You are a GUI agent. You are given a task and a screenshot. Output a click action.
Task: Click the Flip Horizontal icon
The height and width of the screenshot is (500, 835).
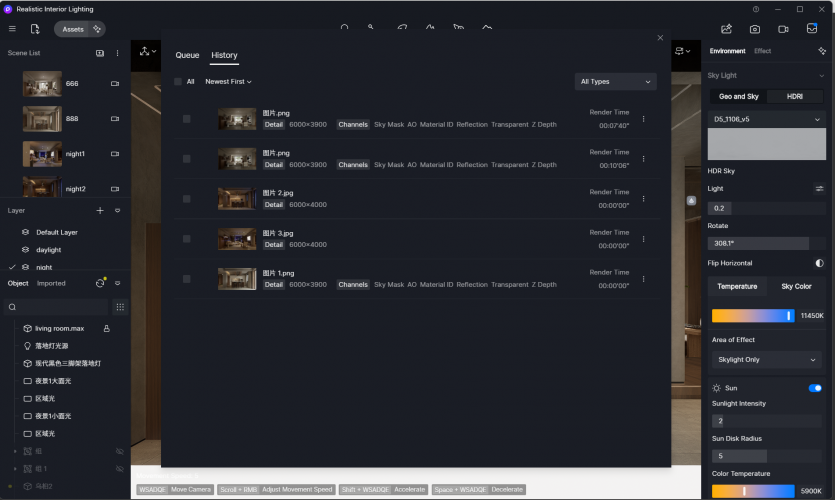[x=819, y=263]
